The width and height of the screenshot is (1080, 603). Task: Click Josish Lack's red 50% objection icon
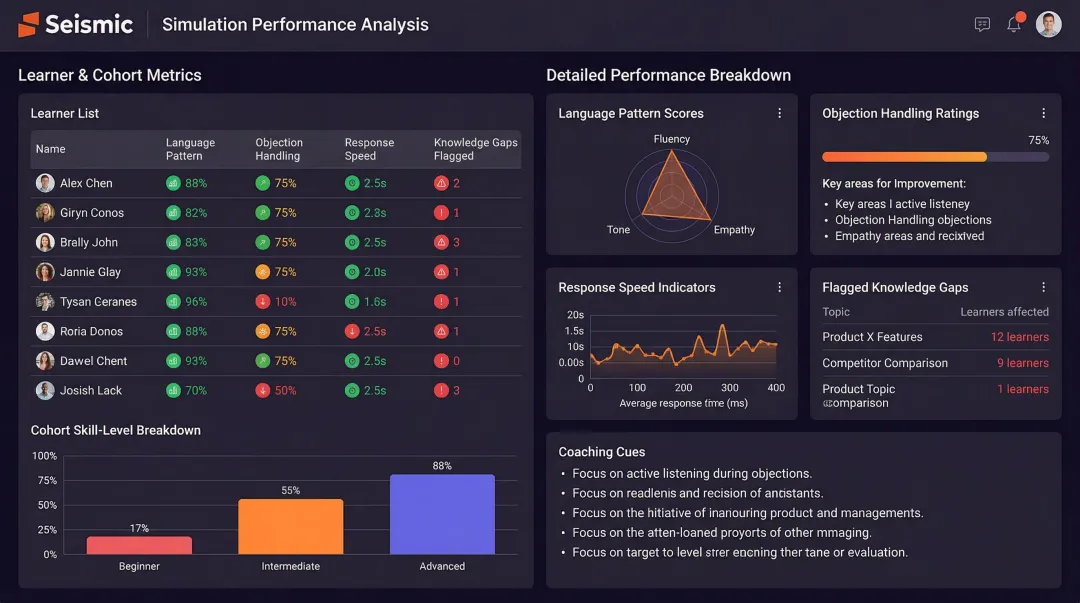(x=262, y=390)
